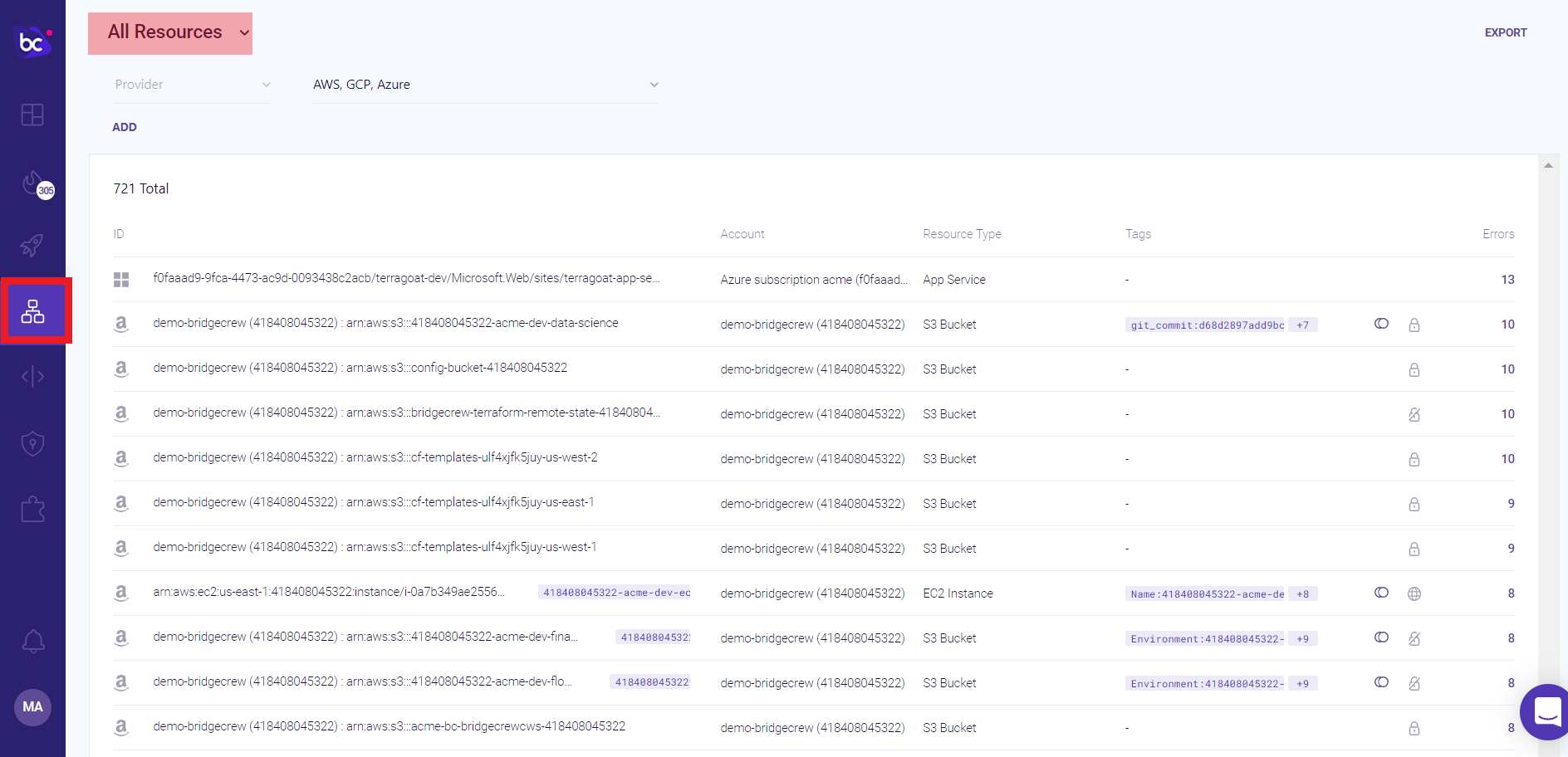Sort by the Resource Type column header

tap(962, 234)
